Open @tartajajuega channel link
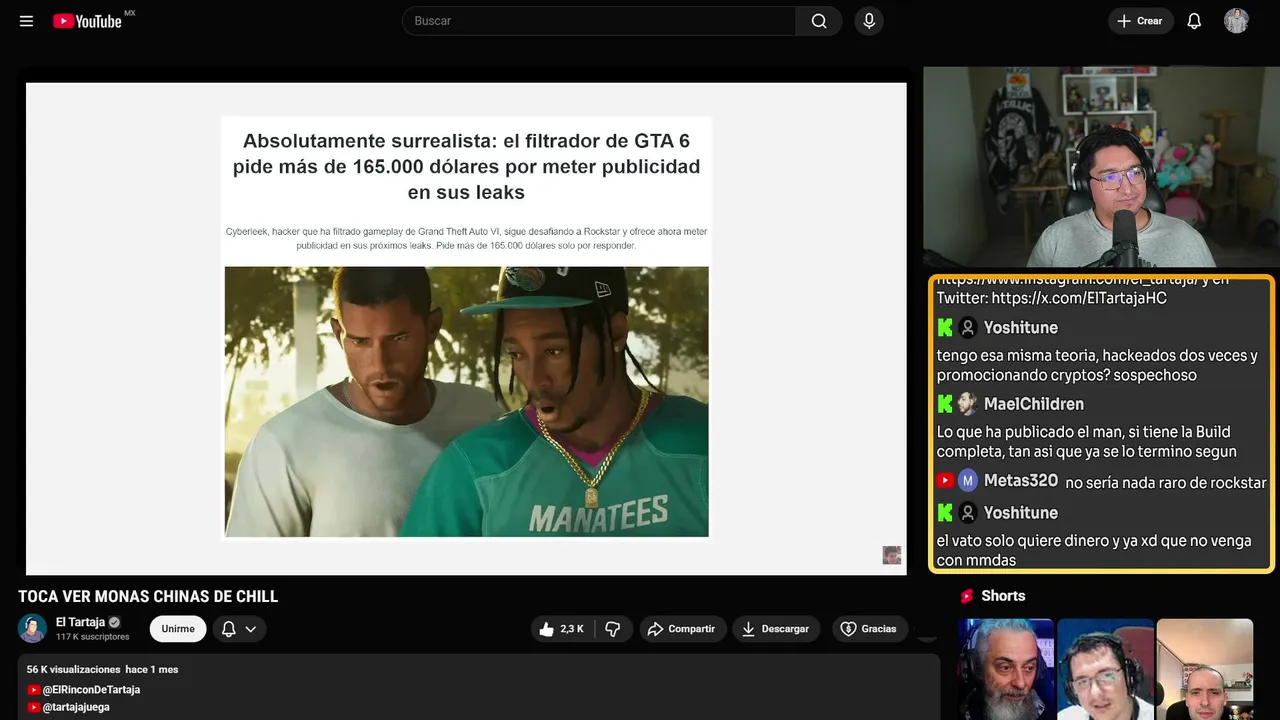The image size is (1280, 720). pyautogui.click(x=76, y=707)
